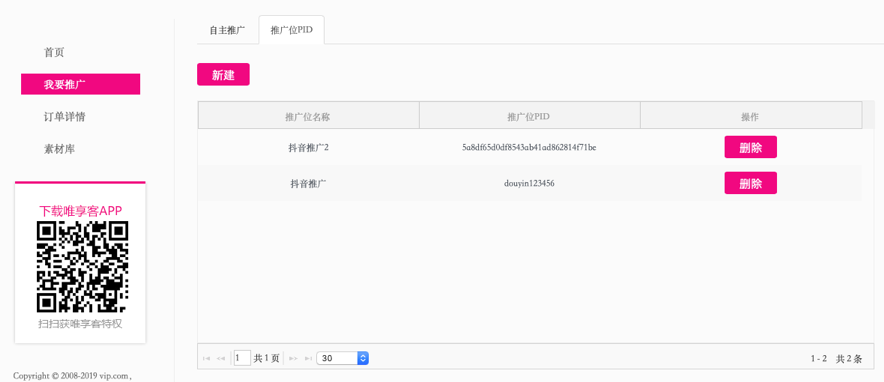
Task: Click the 共 1 页 page total
Action: tap(267, 358)
